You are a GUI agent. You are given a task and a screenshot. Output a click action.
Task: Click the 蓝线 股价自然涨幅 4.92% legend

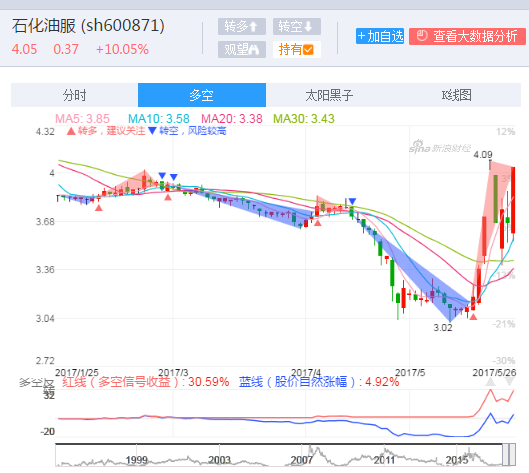pyautogui.click(x=319, y=382)
